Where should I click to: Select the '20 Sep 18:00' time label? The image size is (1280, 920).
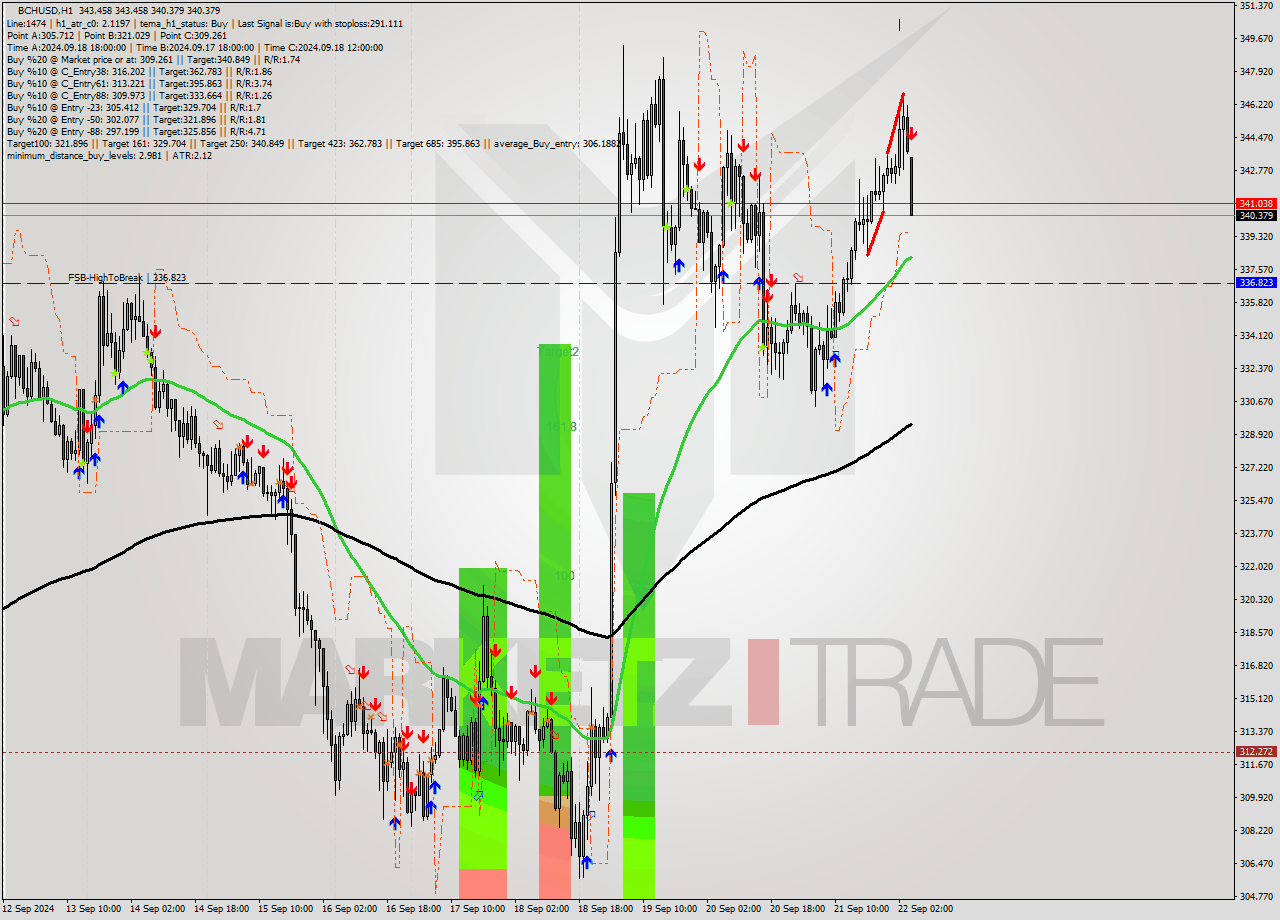pos(797,909)
